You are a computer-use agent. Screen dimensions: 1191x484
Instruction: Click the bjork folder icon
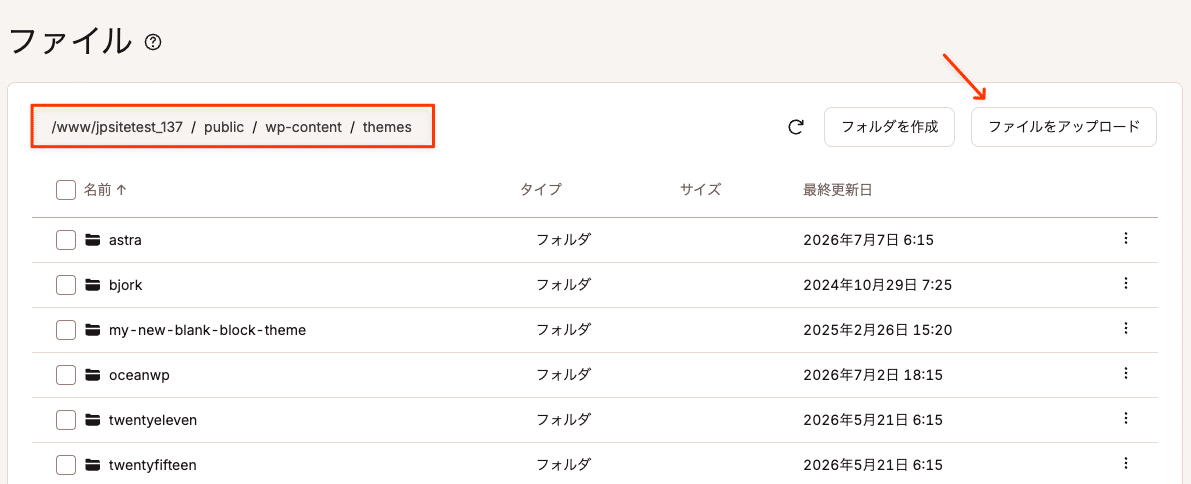pyautogui.click(x=93, y=286)
